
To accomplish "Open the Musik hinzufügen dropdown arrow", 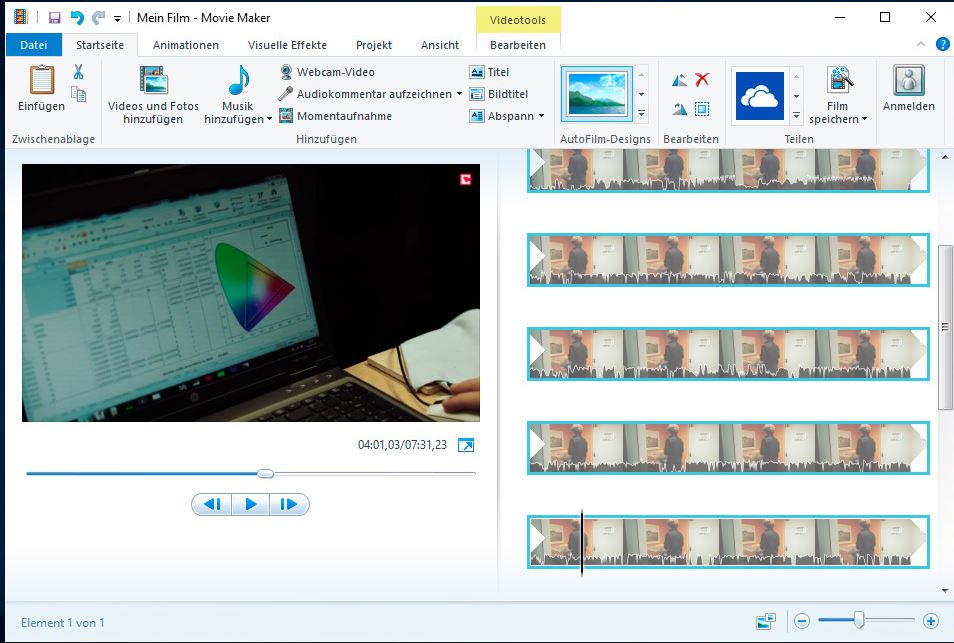I will [x=269, y=119].
